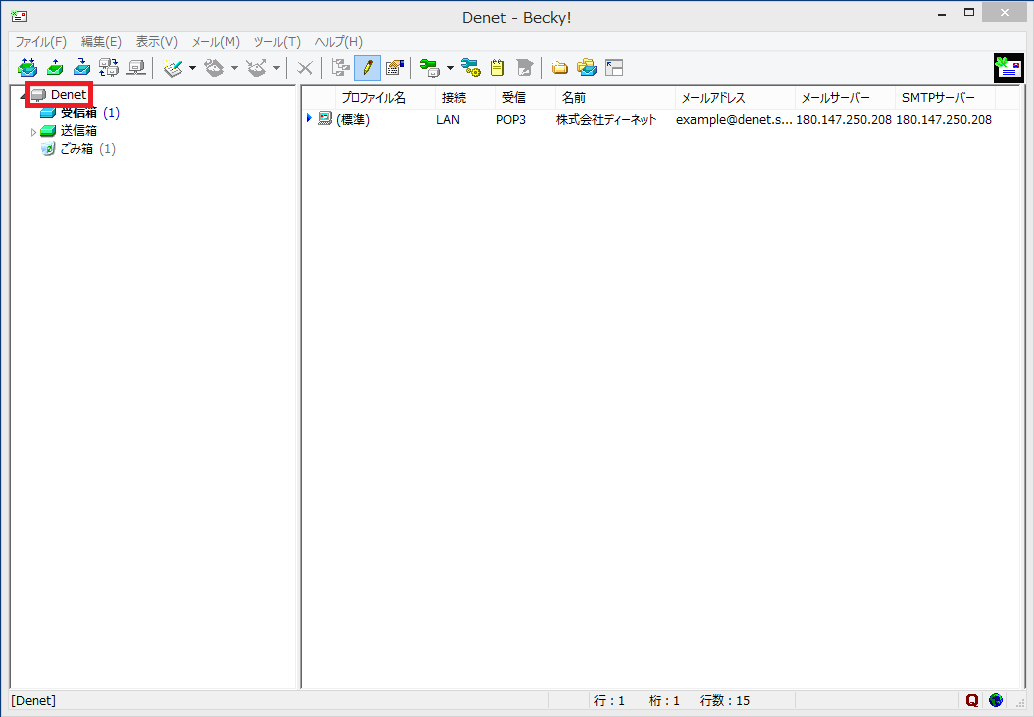This screenshot has height=717, width=1034.
Task: Click the compose new message icon
Action: pyautogui.click(x=173, y=67)
